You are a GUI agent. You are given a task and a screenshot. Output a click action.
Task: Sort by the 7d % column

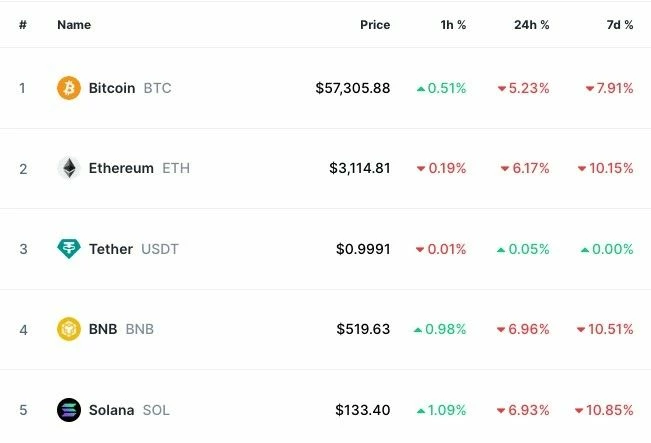pos(619,25)
